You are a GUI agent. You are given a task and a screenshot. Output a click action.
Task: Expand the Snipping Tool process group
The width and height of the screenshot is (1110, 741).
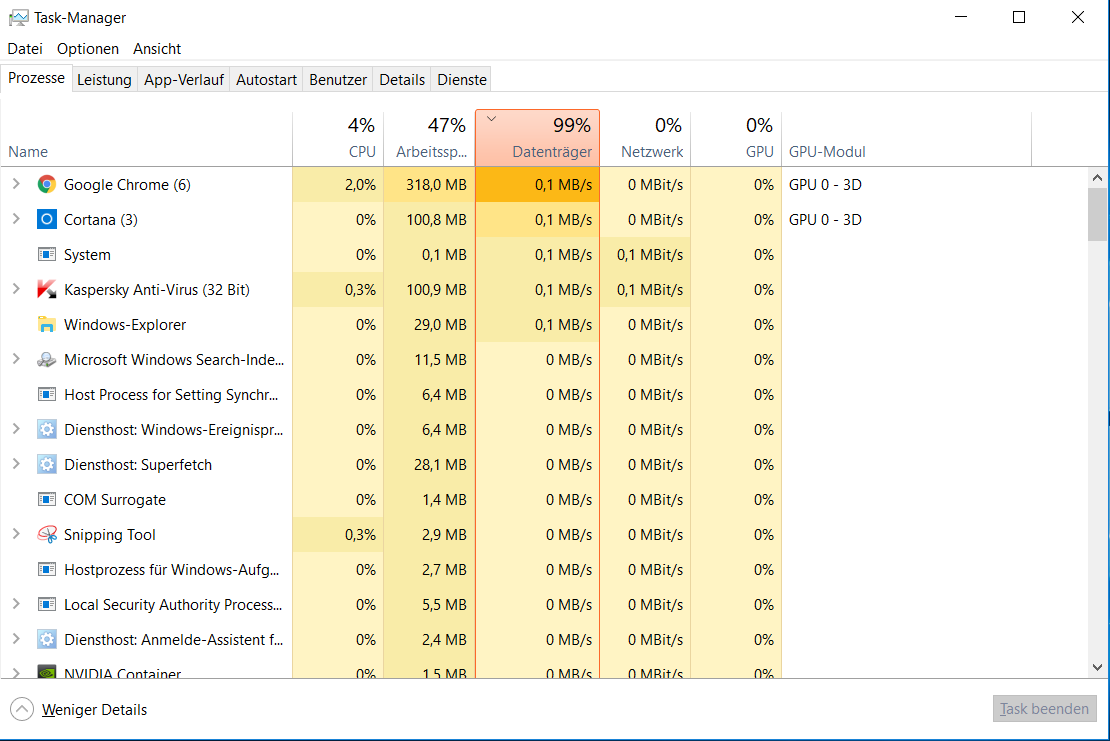click(x=16, y=534)
